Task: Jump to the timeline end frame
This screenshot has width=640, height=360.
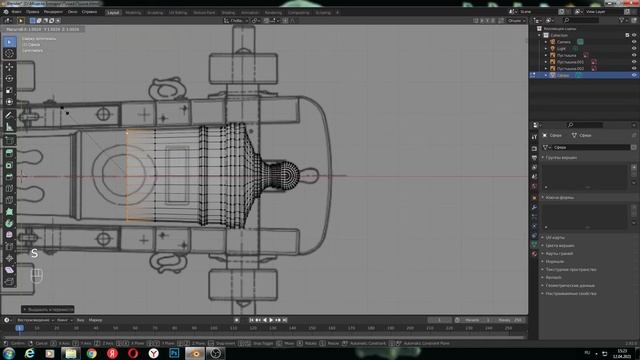Action: pyautogui.click(x=285, y=320)
